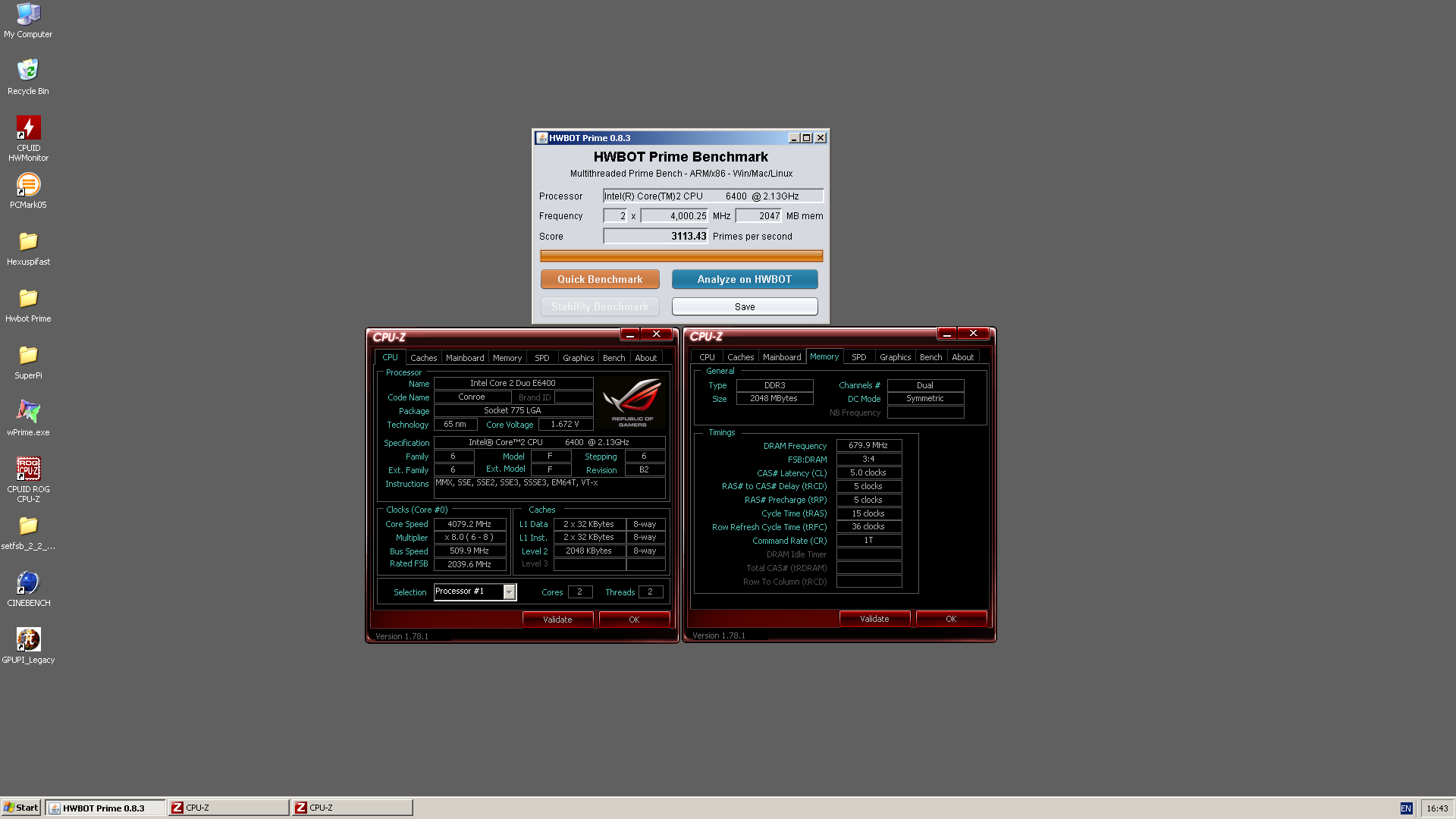Open the Processor #1 selection dropdown

510,591
